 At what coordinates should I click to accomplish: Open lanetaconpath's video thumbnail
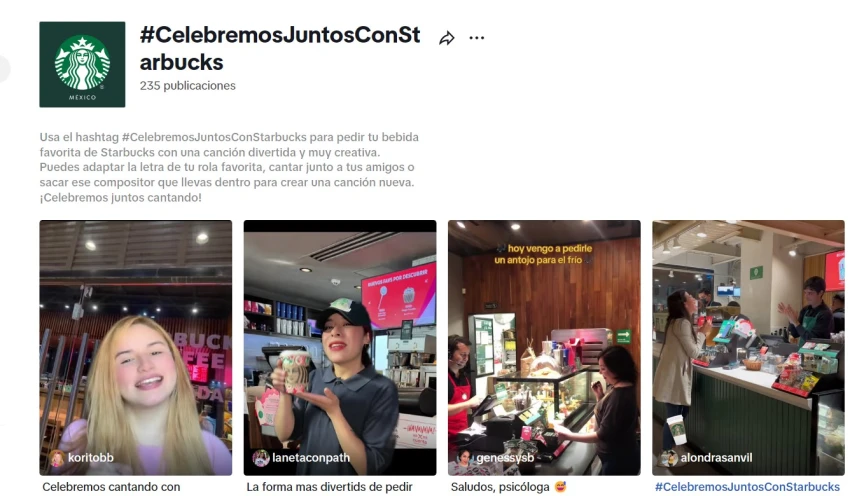click(x=340, y=347)
